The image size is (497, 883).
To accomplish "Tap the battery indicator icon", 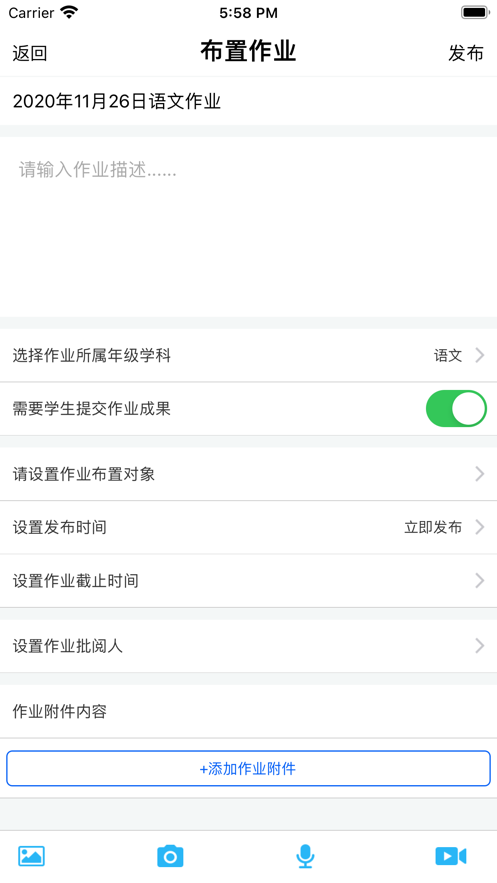I will pyautogui.click(x=474, y=12).
